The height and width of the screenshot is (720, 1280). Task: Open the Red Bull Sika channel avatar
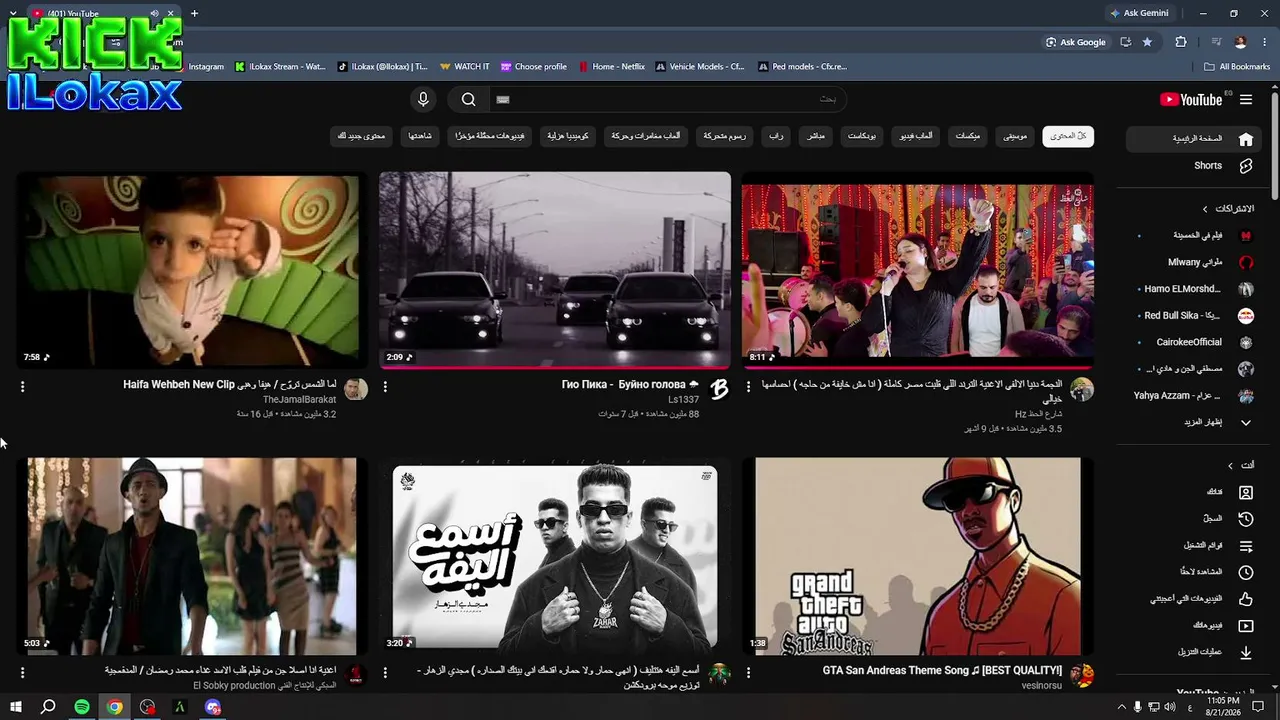[x=1246, y=316]
